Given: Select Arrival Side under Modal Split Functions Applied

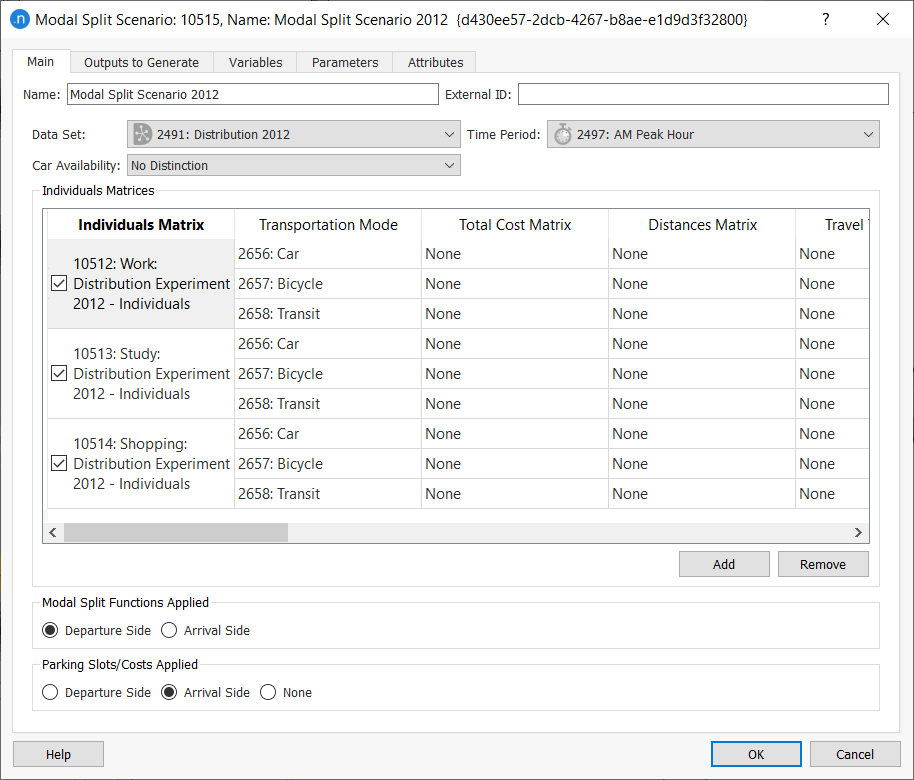Looking at the screenshot, I should pos(169,630).
